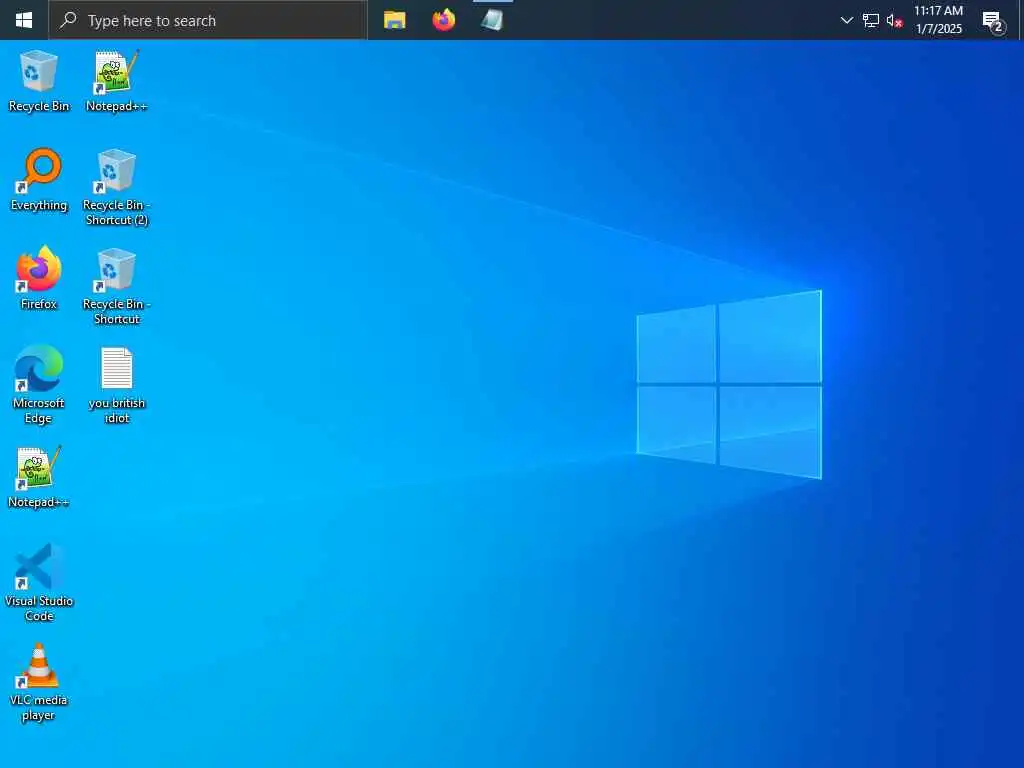
Task: Click the muted volume tray icon
Action: 894,20
